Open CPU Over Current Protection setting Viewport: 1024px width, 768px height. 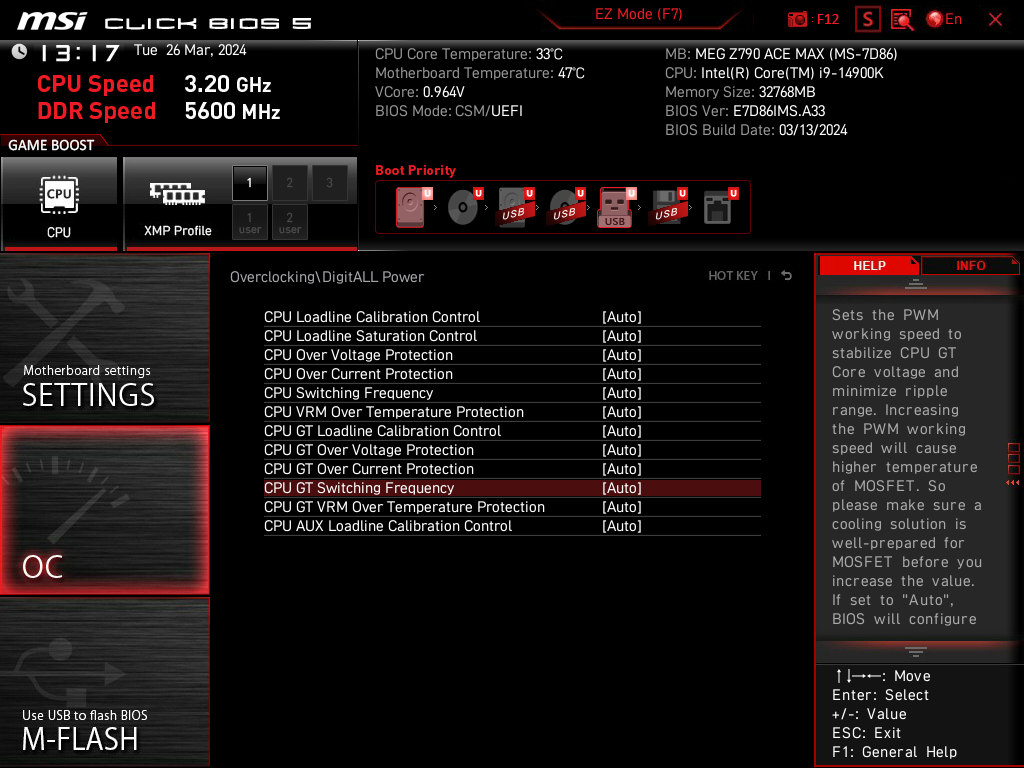tap(512, 374)
